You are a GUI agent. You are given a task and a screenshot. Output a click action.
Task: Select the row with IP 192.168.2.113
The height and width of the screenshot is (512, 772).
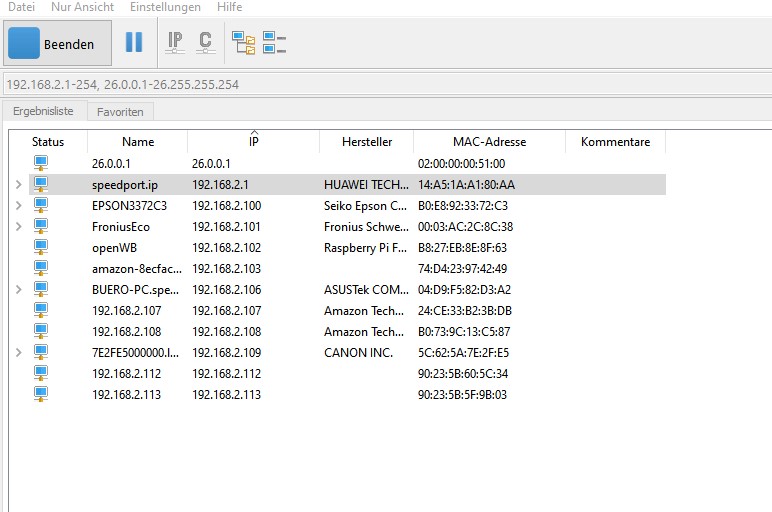(x=226, y=395)
